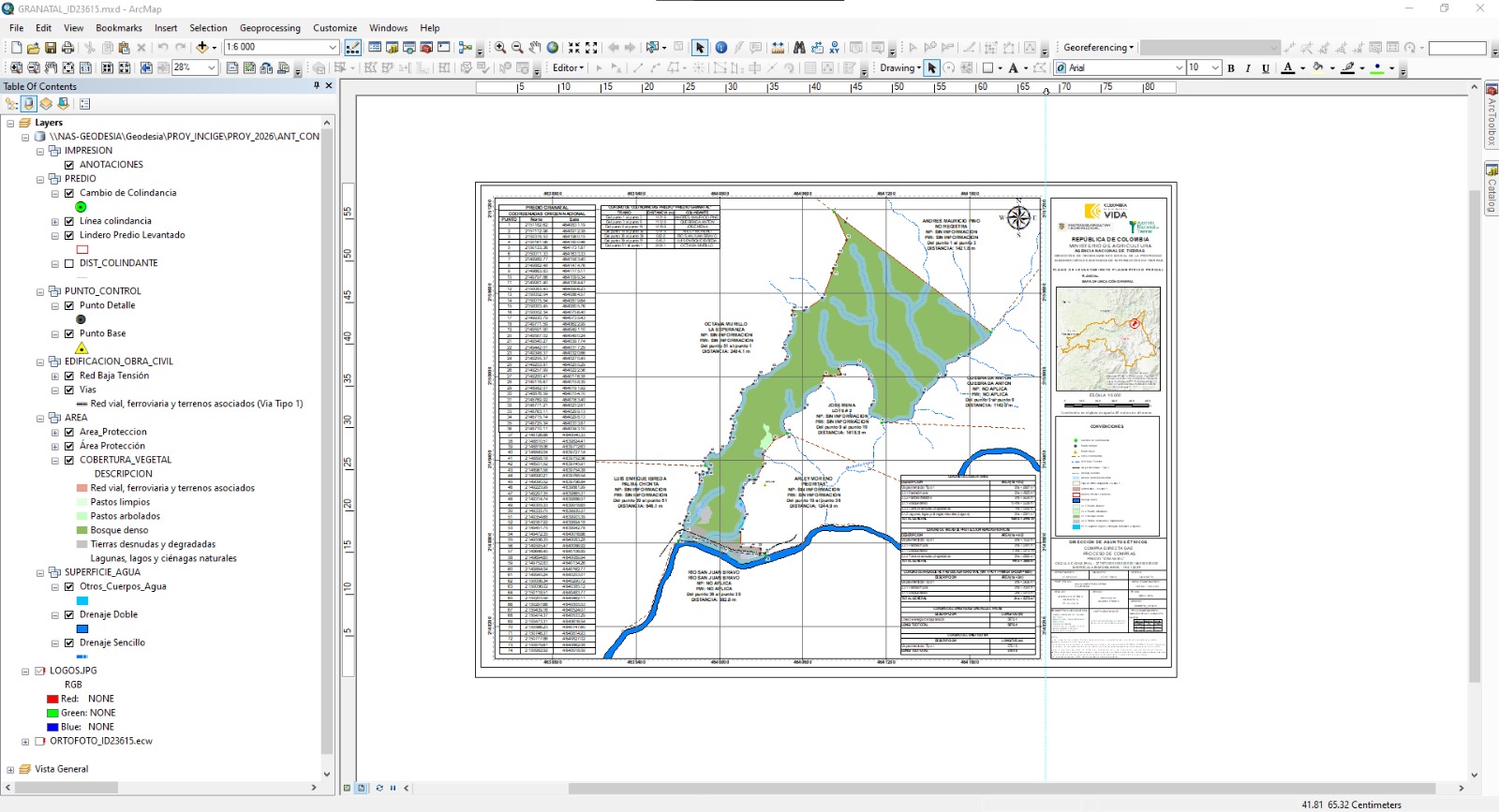Click the New Text tool
The height and width of the screenshot is (812, 1499).
click(x=1013, y=67)
